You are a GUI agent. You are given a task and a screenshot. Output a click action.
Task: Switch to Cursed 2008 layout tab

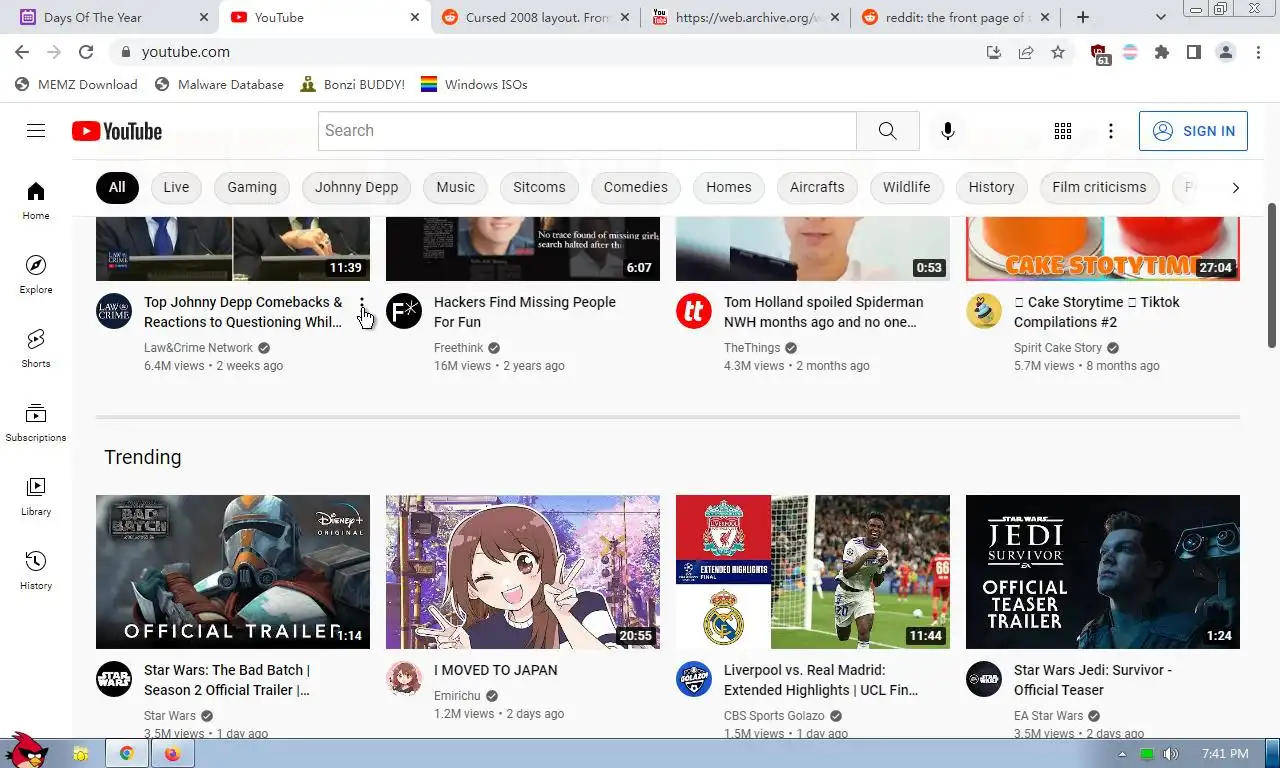(x=537, y=17)
